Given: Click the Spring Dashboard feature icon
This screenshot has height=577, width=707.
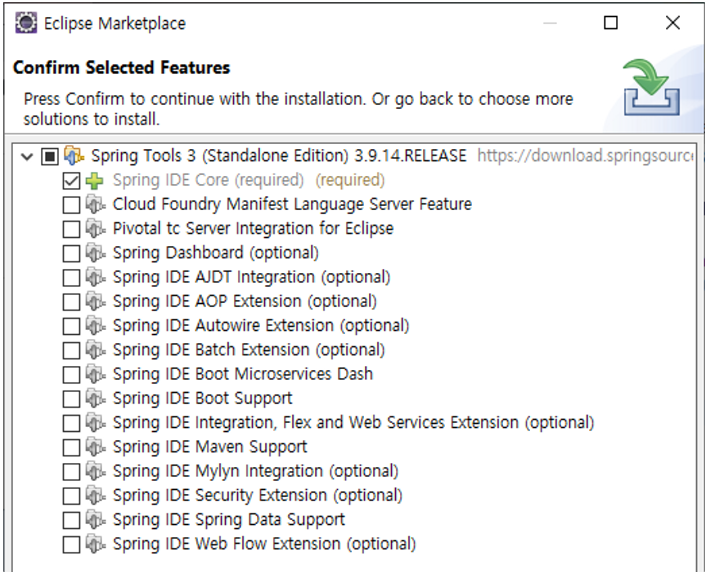Looking at the screenshot, I should 95,253.
